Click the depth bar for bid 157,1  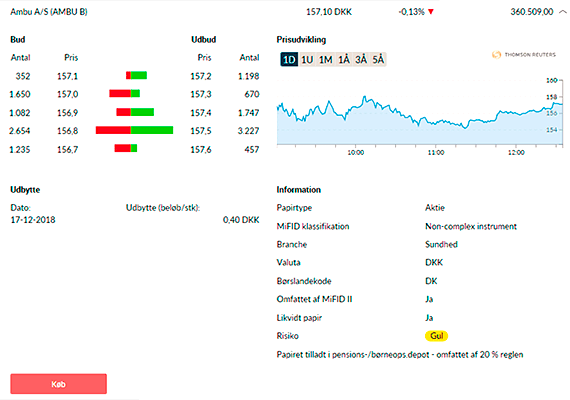click(x=136, y=76)
